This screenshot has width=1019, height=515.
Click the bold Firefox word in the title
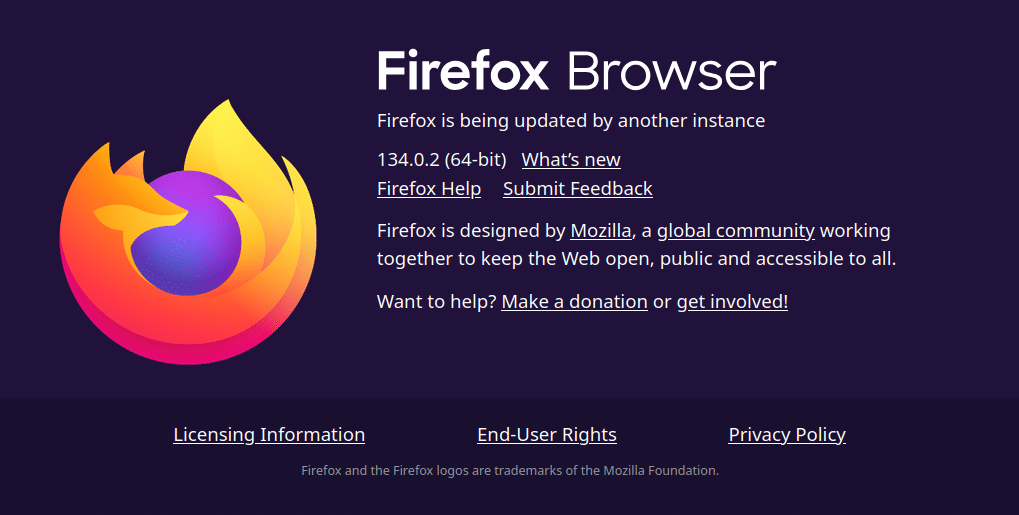tap(463, 72)
